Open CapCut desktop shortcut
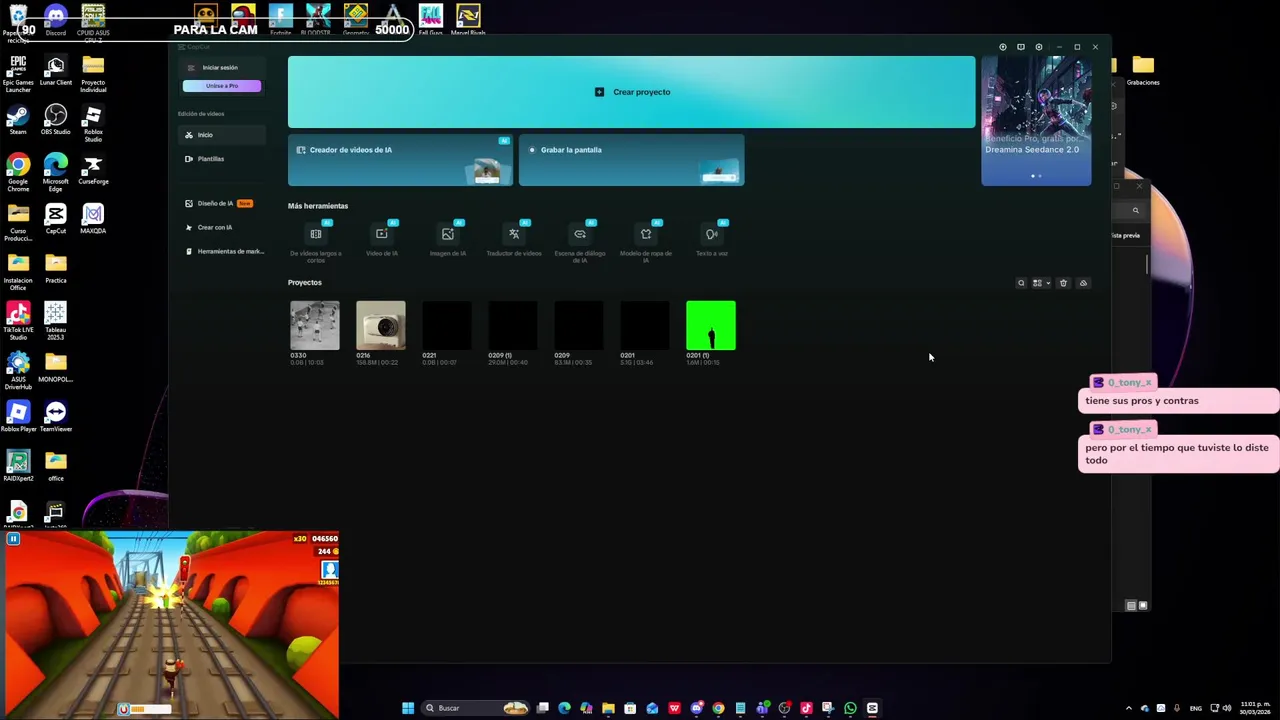Viewport: 1280px width, 720px height. click(x=56, y=219)
